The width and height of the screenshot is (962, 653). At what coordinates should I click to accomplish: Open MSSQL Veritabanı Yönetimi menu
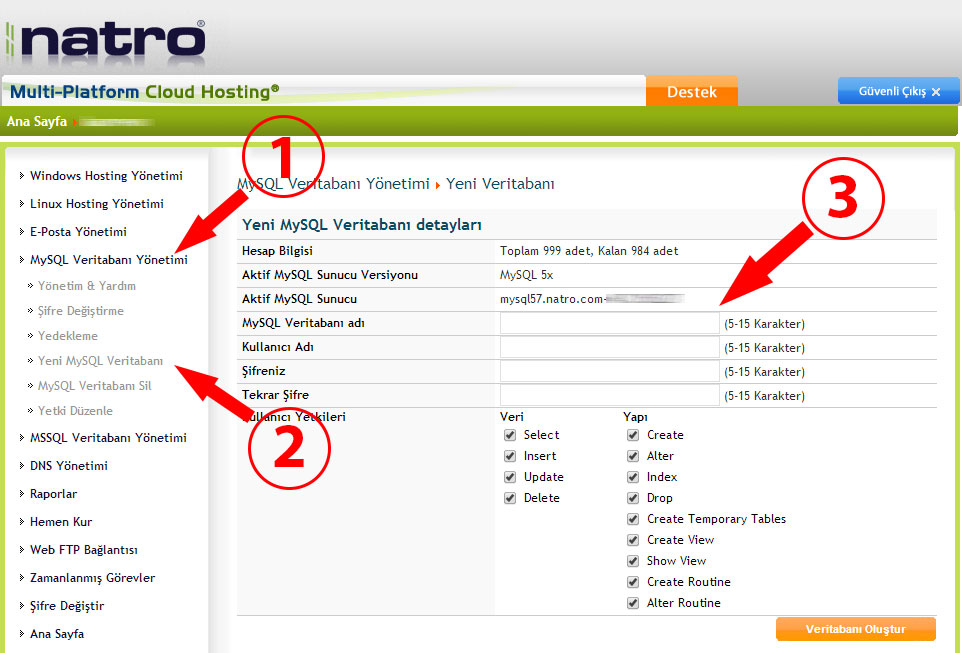point(108,438)
